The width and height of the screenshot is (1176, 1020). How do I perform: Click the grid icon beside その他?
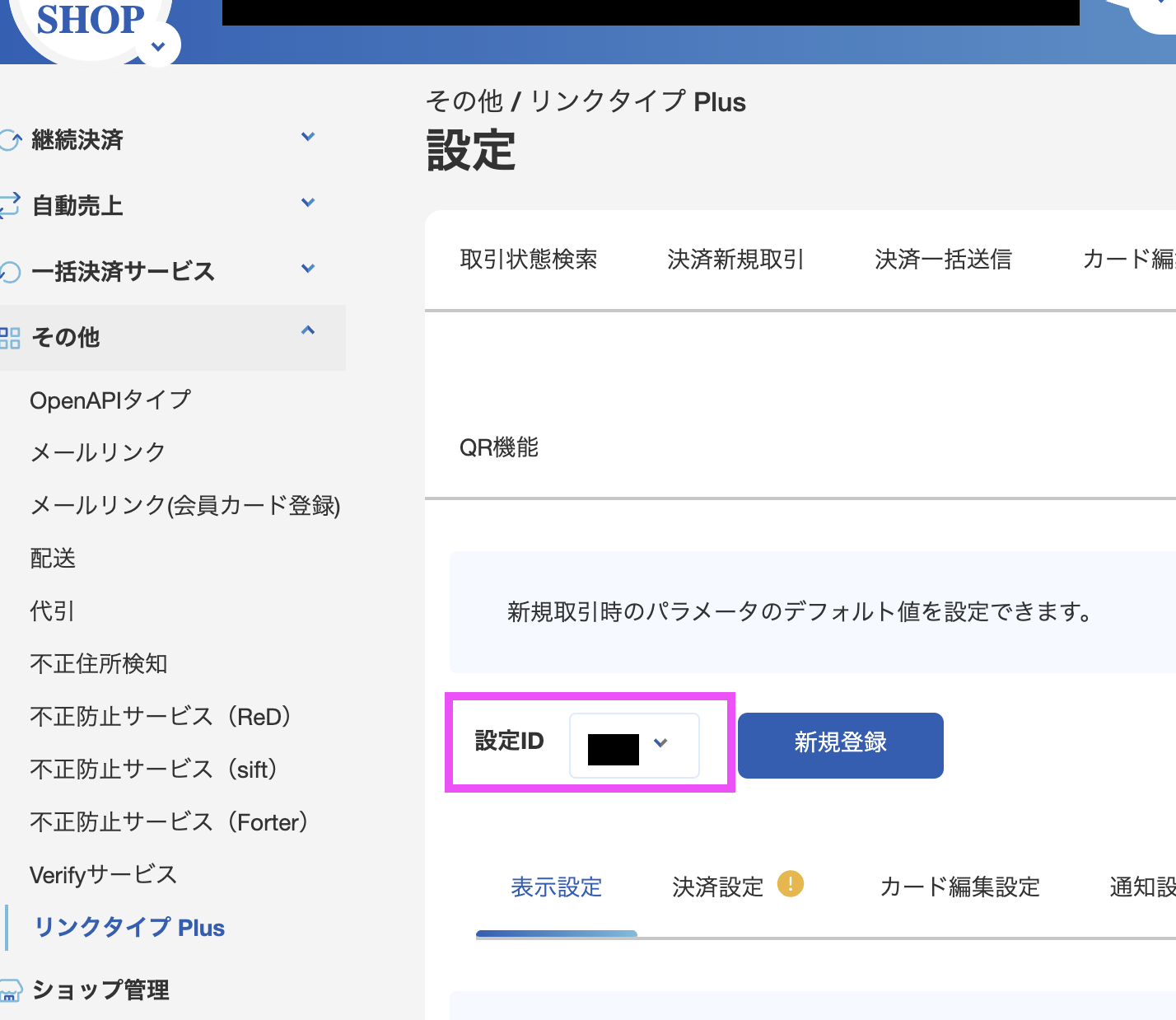[x=10, y=338]
